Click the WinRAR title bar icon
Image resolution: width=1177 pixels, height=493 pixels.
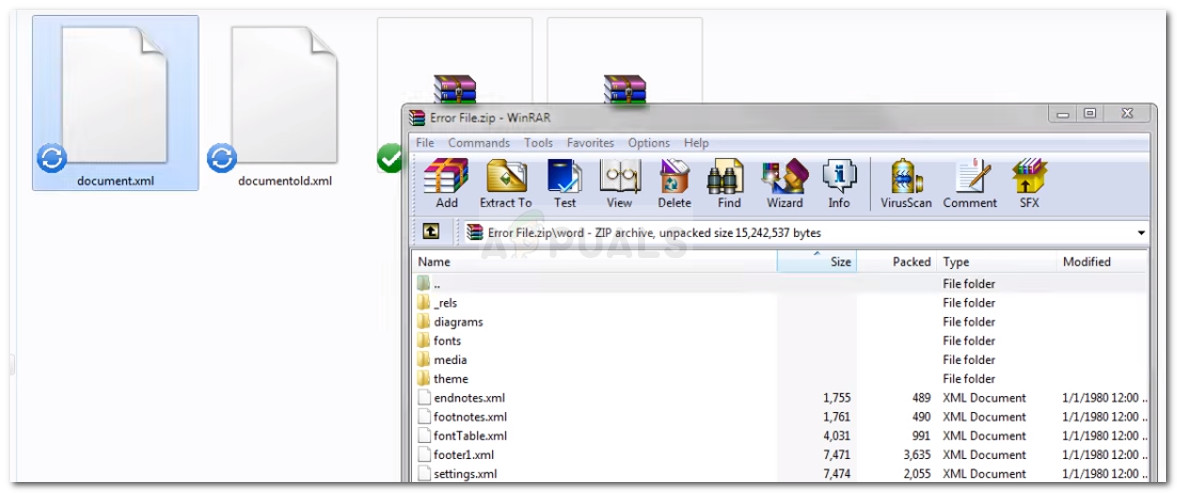tap(417, 118)
